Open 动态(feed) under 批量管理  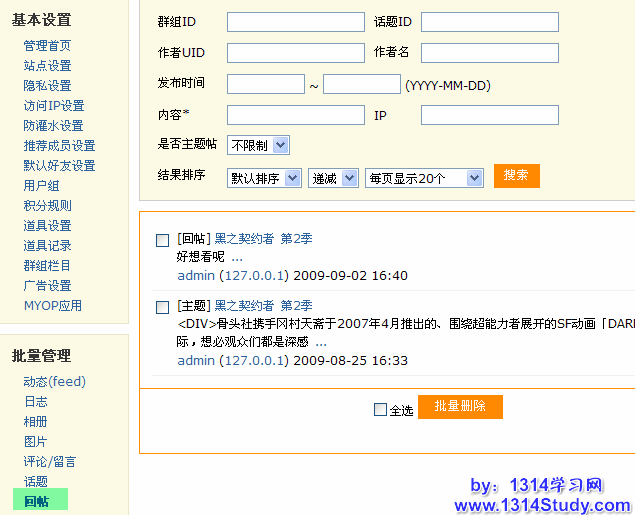coord(54,382)
